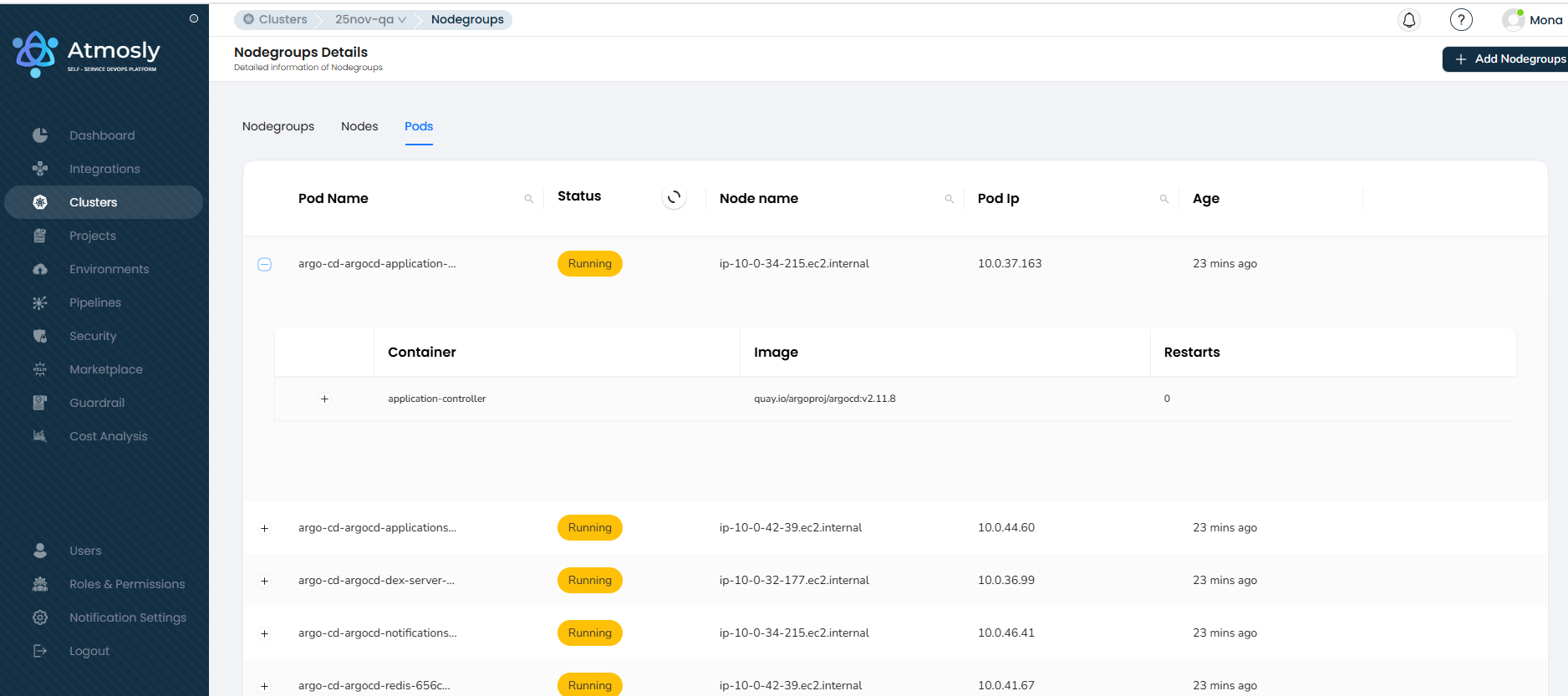Open the Notification Settings link
Viewport: 1568px width, 696px height.
pyautogui.click(x=128, y=617)
